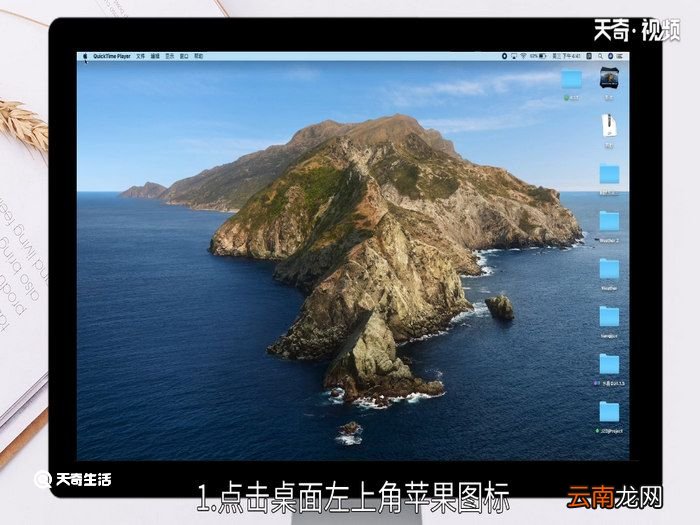Click the battery status icon
Viewport: 700px width, 525px height.
tap(542, 56)
